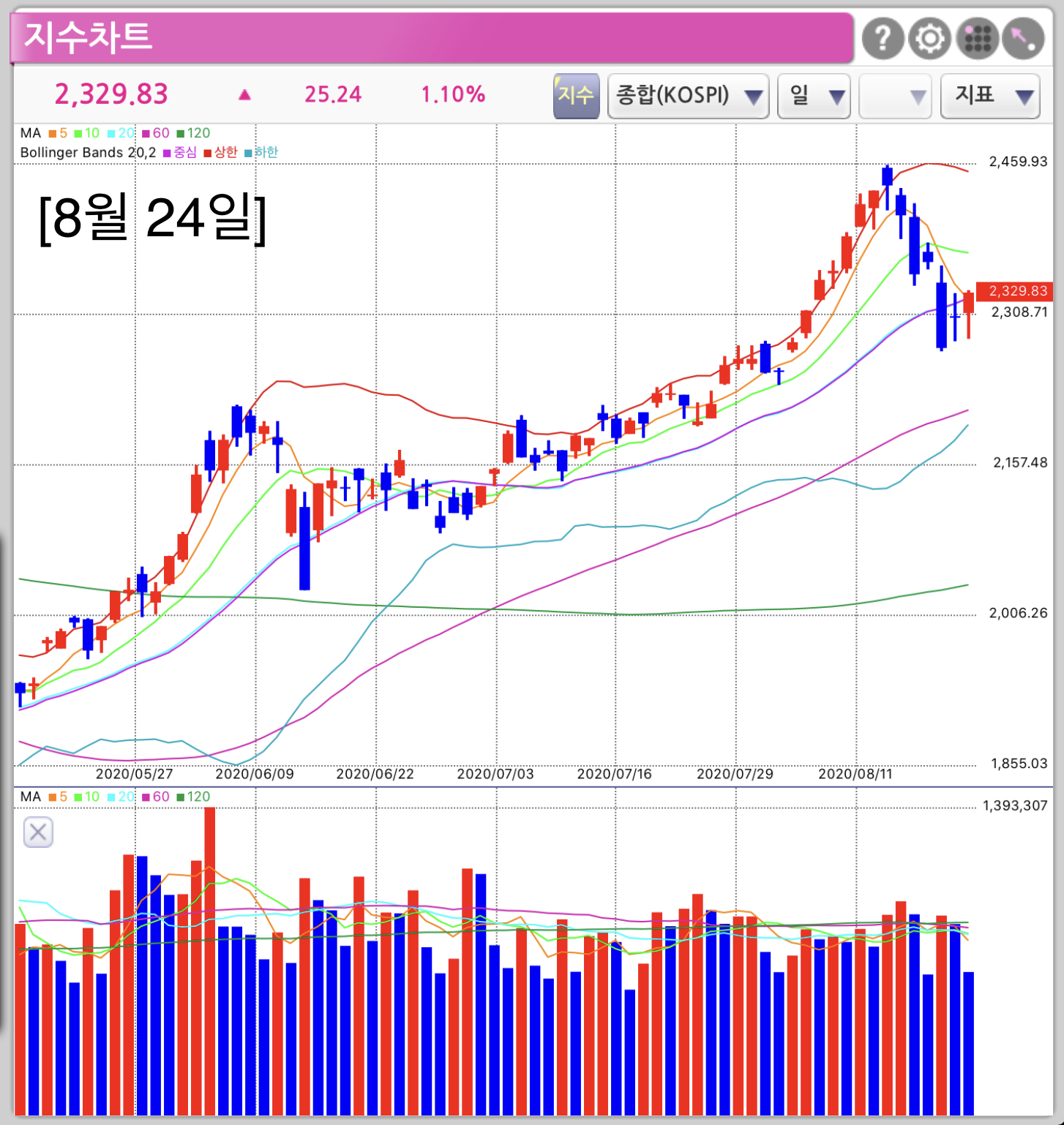Open the 일 period dropdown
1064x1125 pixels.
click(814, 95)
